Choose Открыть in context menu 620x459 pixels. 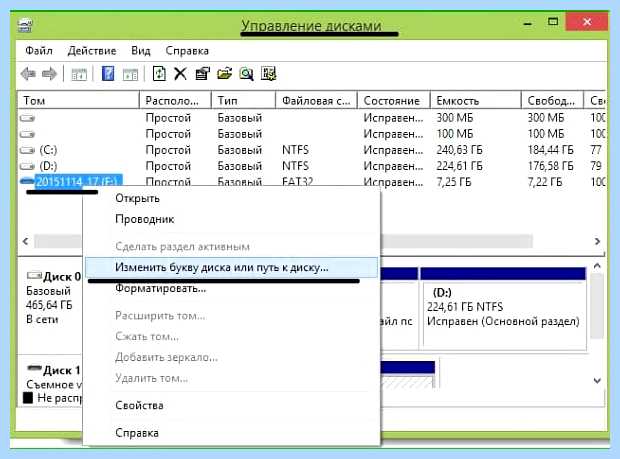(x=231, y=198)
